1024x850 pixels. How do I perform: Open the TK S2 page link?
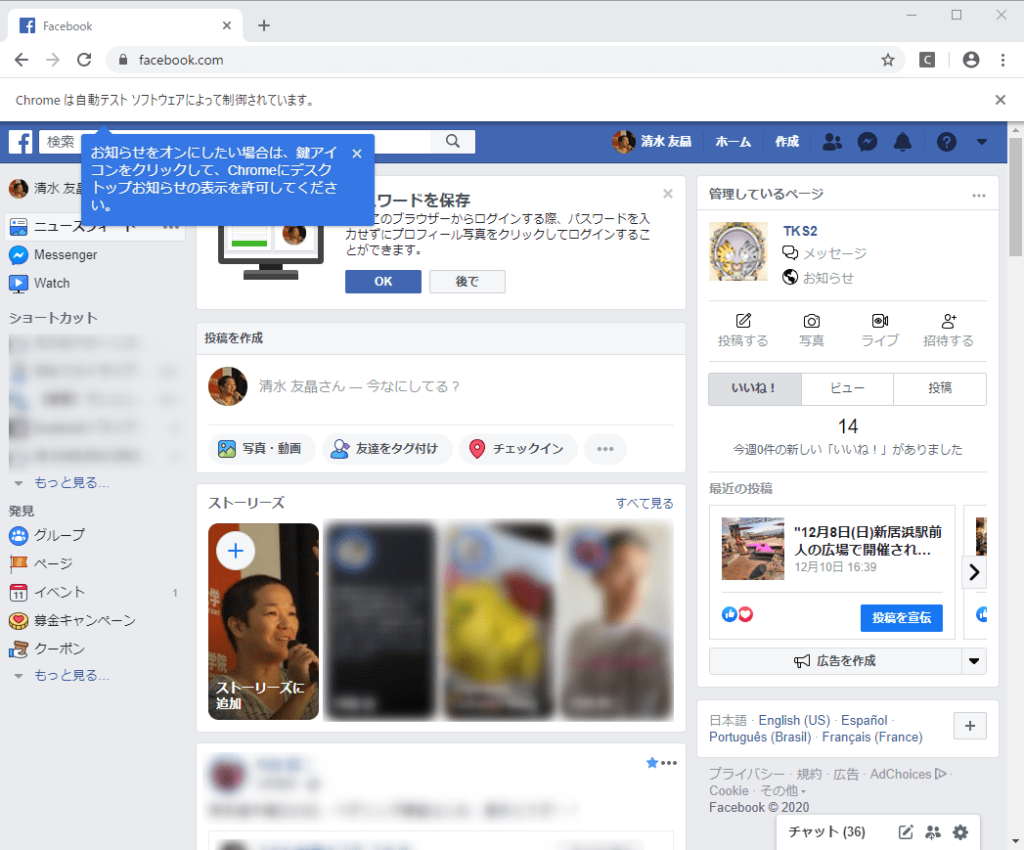(800, 231)
